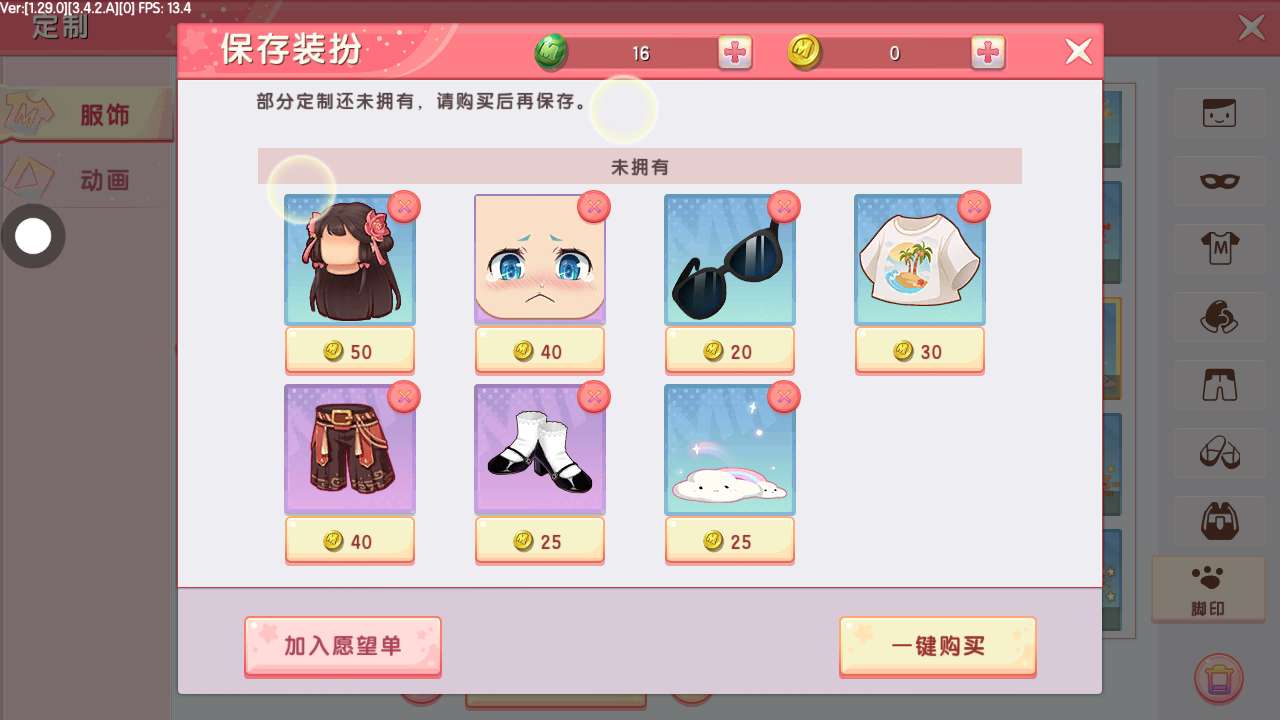Remove the palm tree T-shirt item

click(974, 207)
